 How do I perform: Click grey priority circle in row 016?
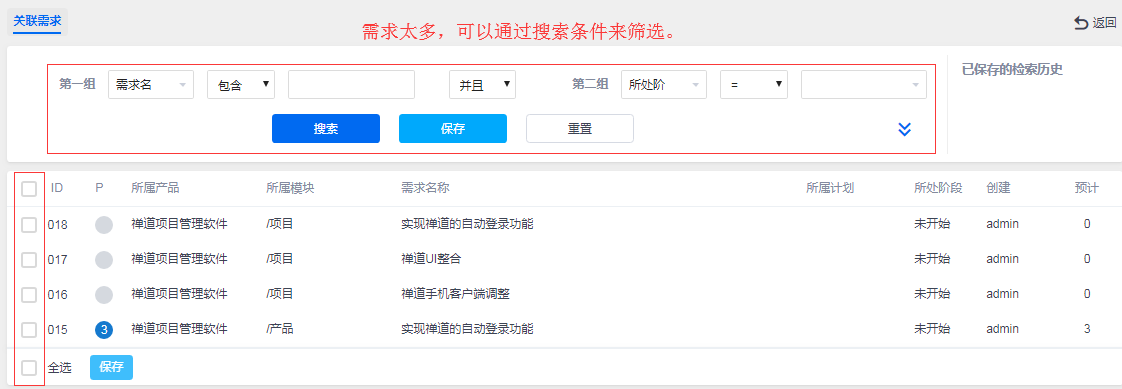click(104, 295)
